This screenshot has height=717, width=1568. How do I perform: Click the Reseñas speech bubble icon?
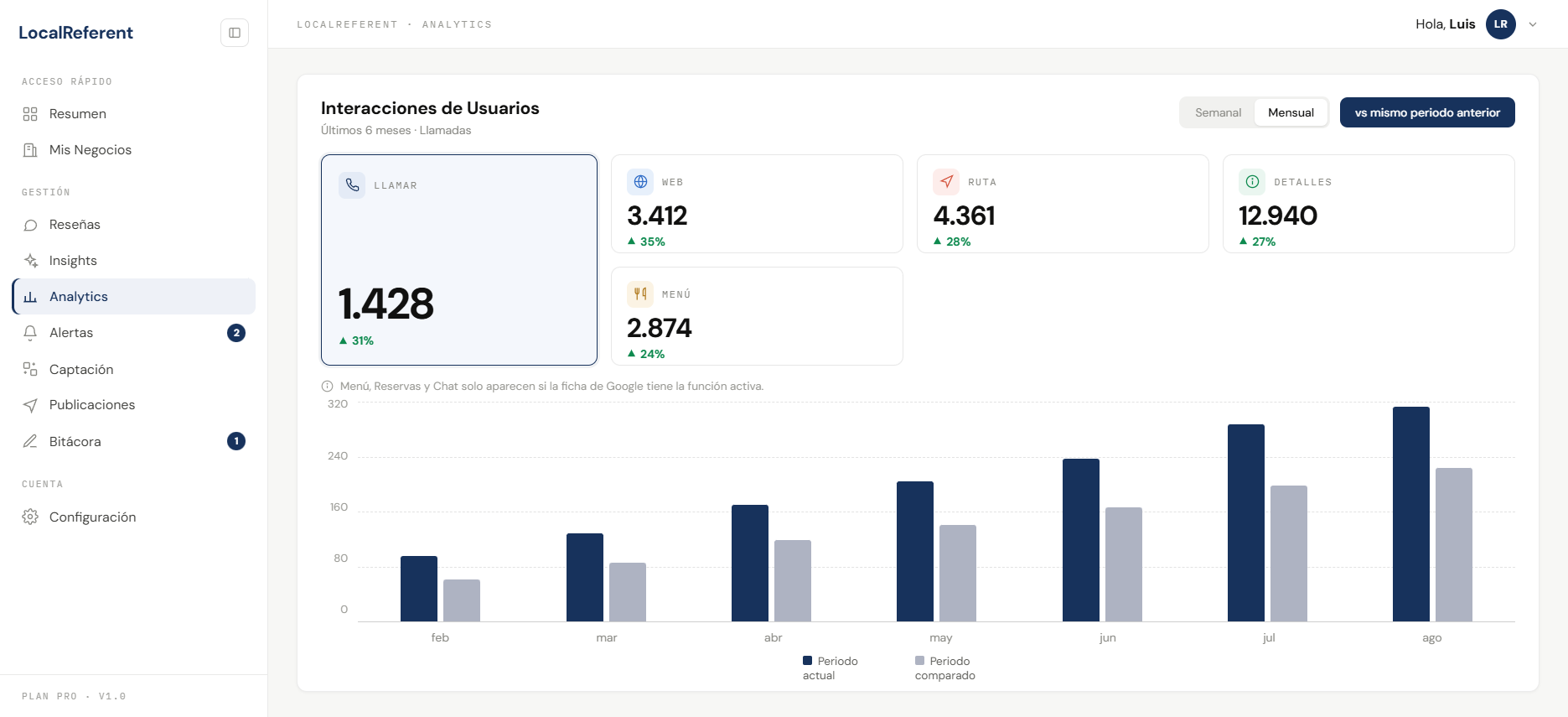[x=30, y=225]
